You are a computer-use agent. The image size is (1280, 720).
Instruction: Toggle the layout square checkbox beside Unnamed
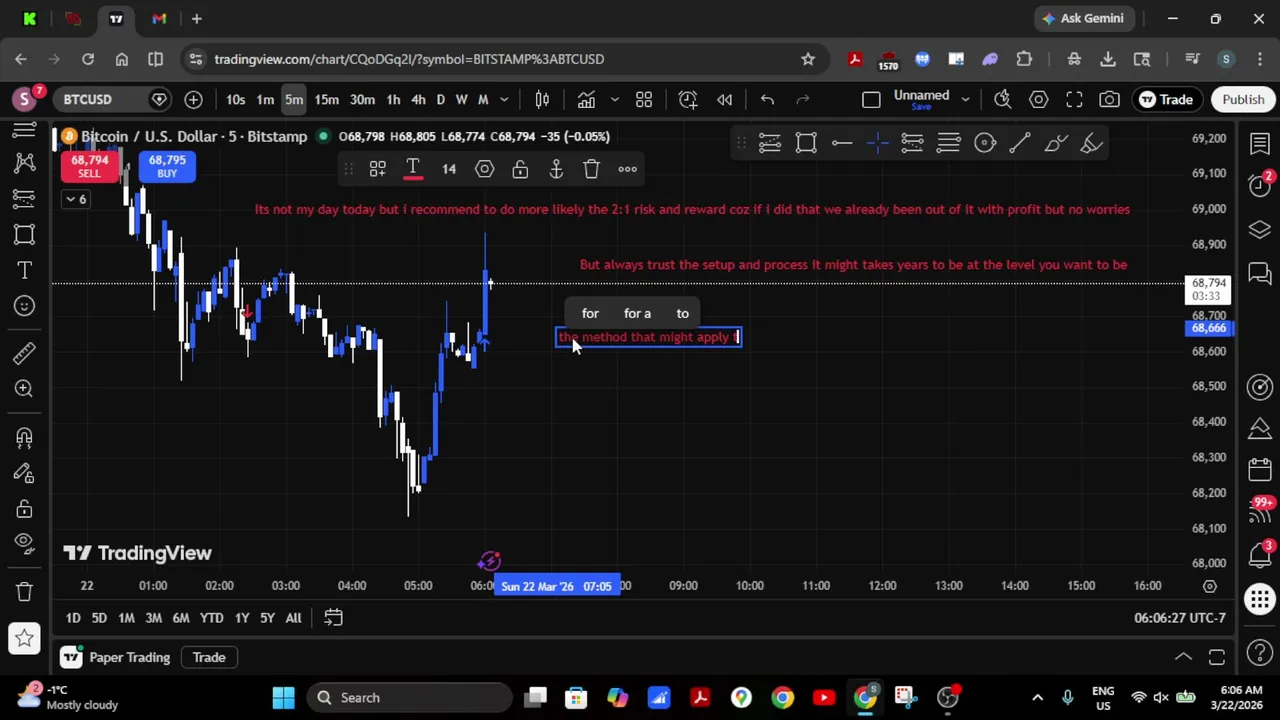(871, 99)
